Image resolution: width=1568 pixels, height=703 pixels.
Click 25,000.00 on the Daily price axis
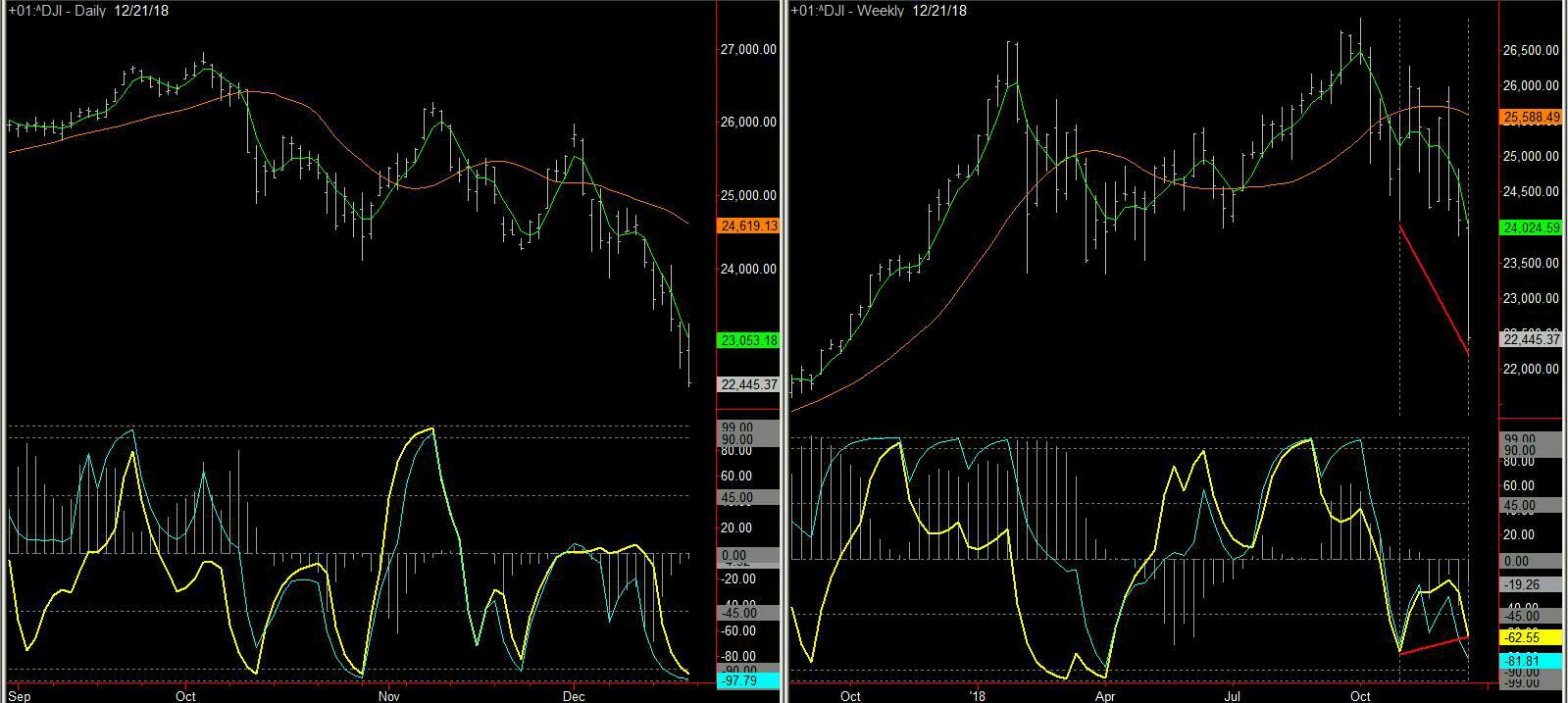749,195
